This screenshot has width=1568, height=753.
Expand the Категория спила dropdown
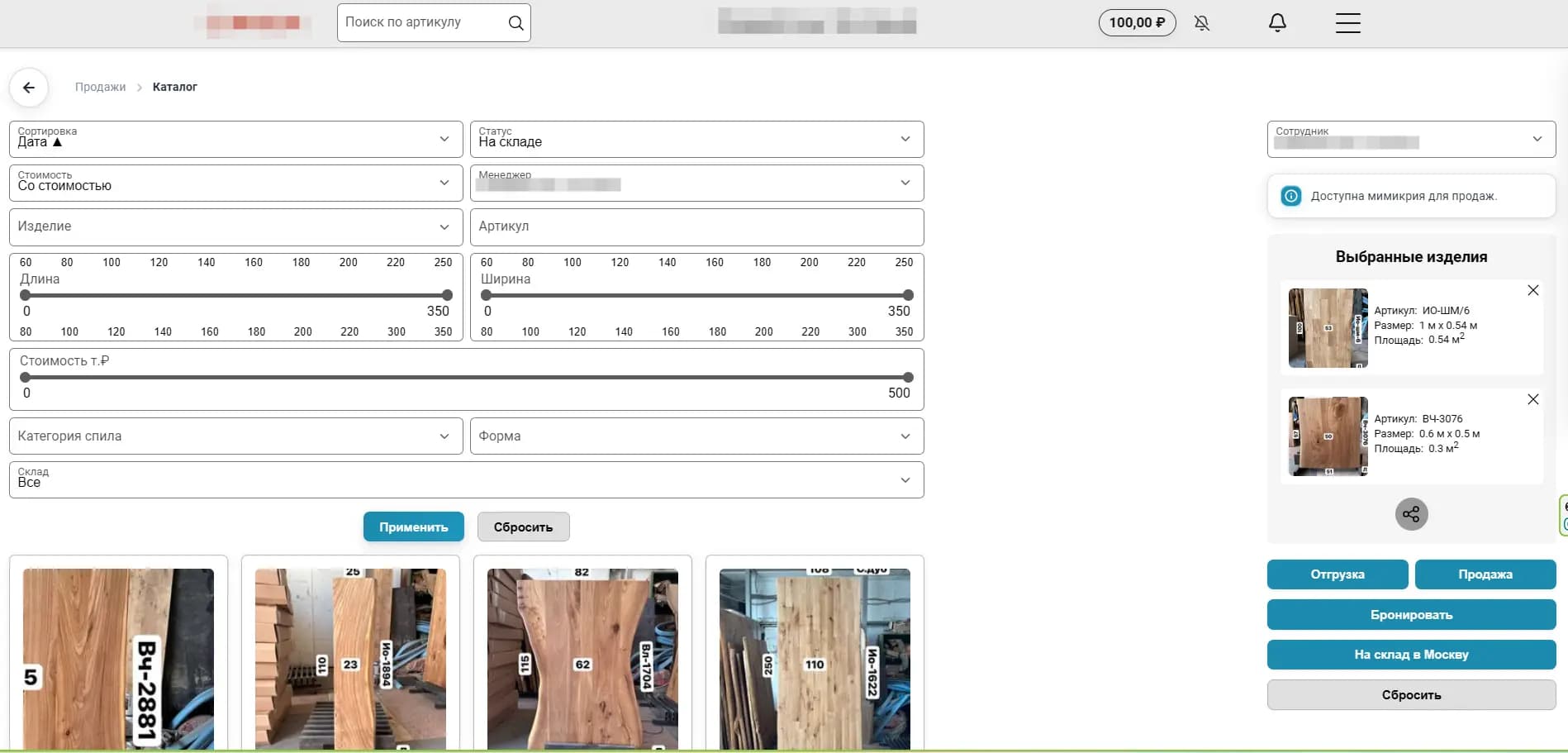point(444,436)
